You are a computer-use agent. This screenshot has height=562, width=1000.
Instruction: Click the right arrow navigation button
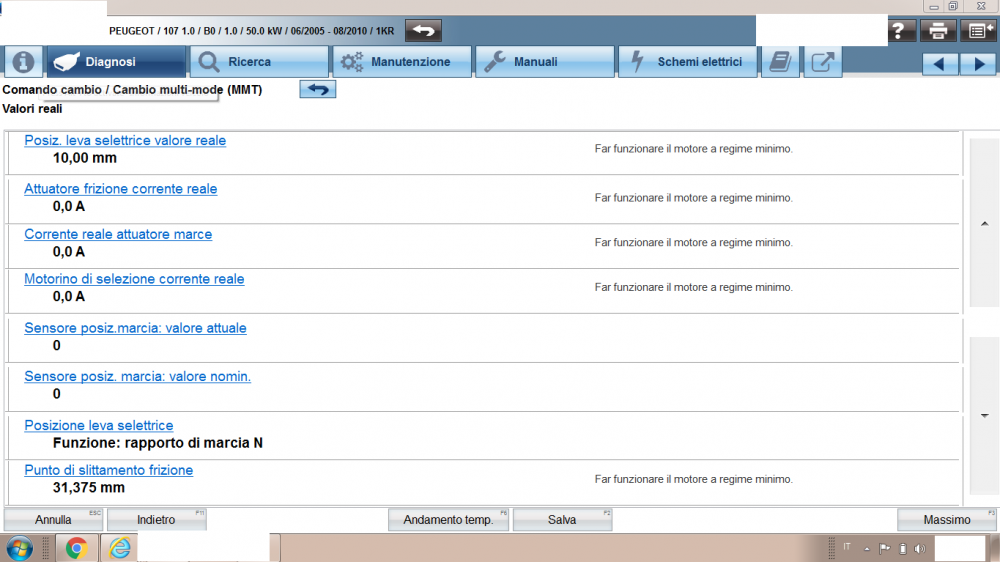pos(977,63)
